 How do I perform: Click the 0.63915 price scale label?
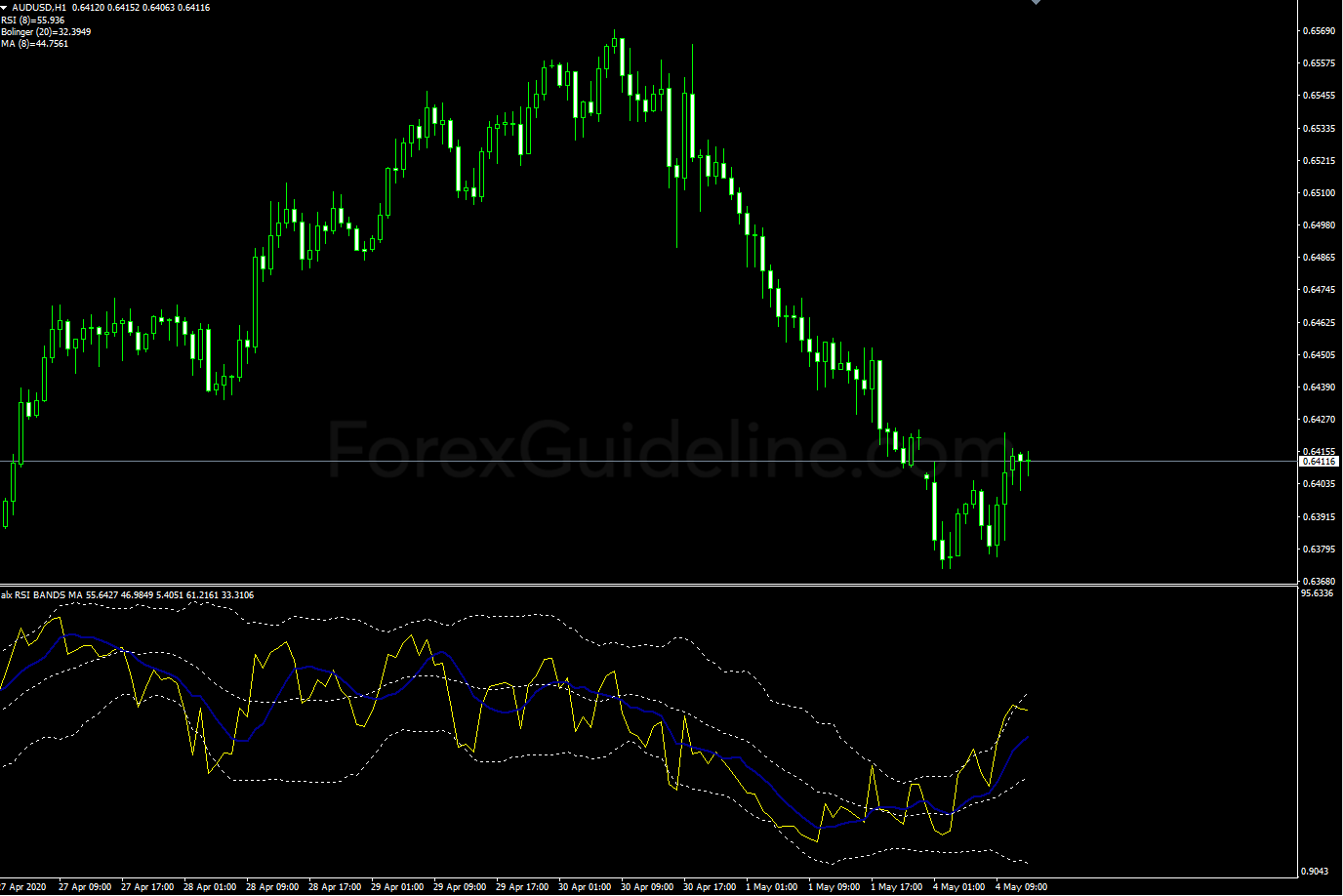click(x=1319, y=517)
